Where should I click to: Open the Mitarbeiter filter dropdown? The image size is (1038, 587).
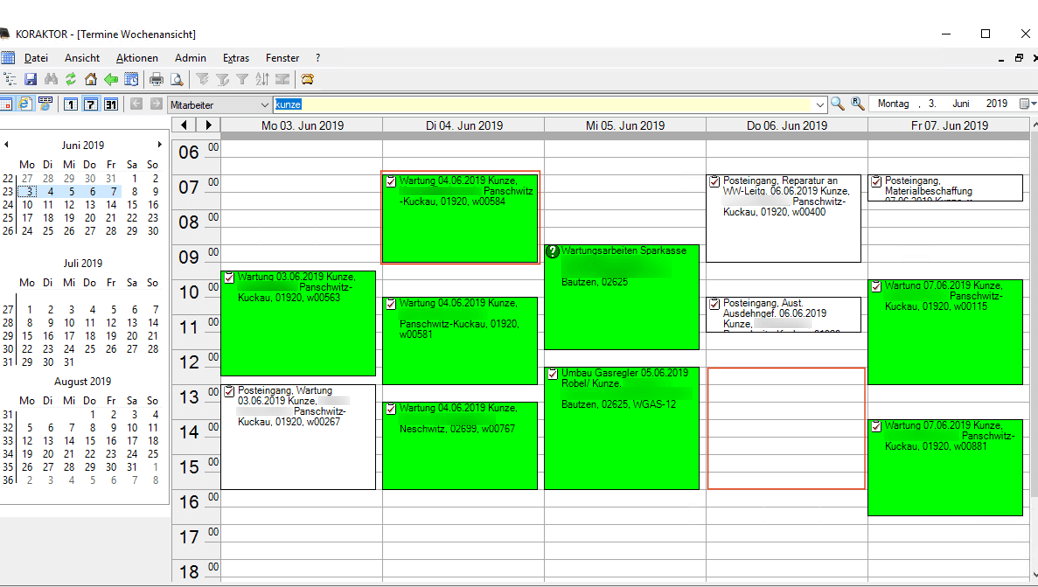(264, 104)
